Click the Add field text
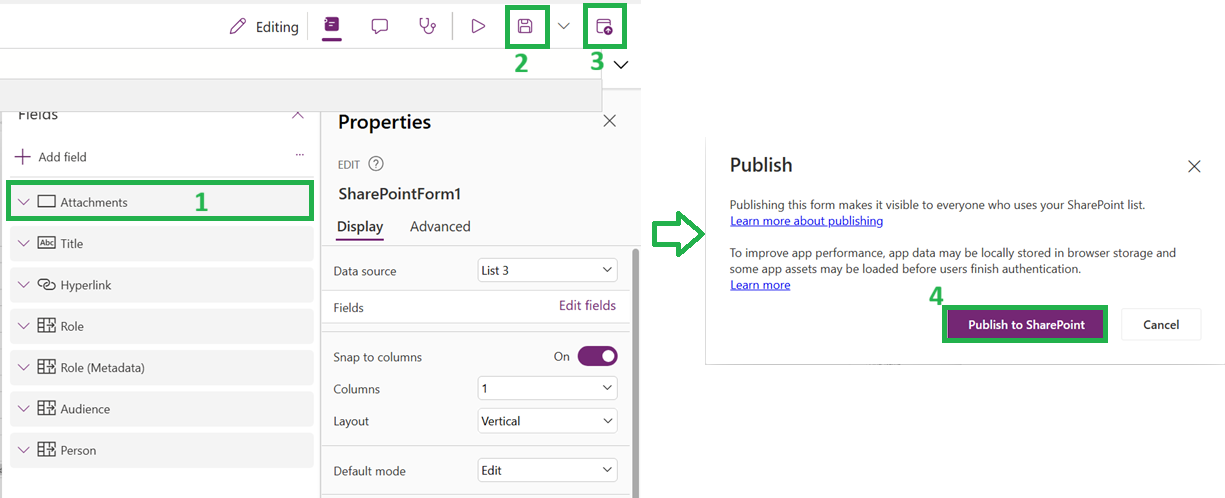Image resolution: width=1225 pixels, height=498 pixels. tap(62, 157)
